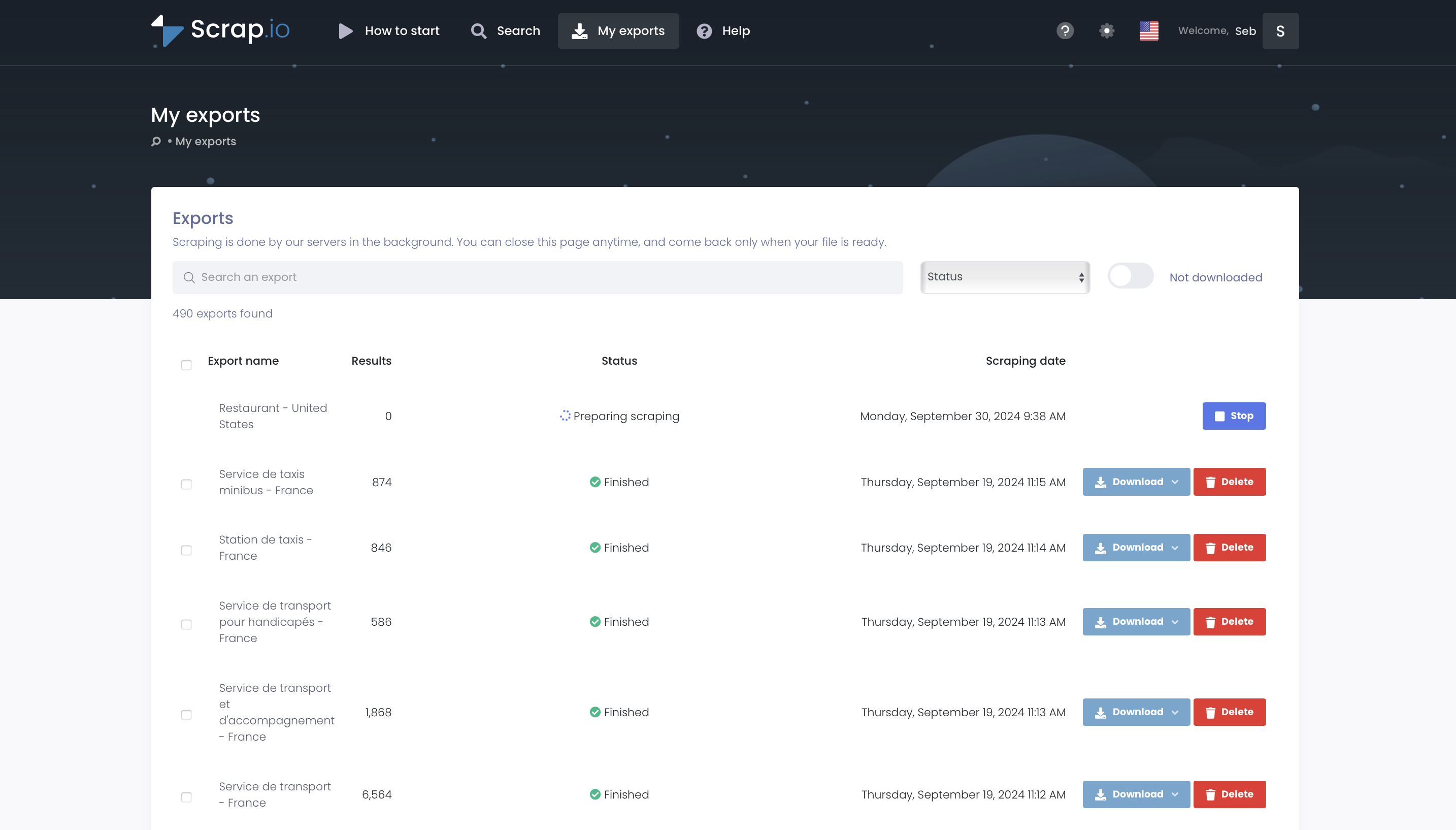Open the Status filter dropdown
This screenshot has width=1456, height=830.
click(1005, 277)
